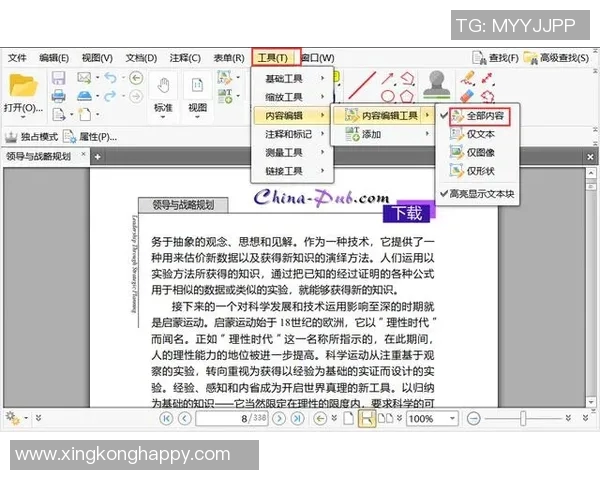Click the next view circled-arrow icon

(136, 96)
